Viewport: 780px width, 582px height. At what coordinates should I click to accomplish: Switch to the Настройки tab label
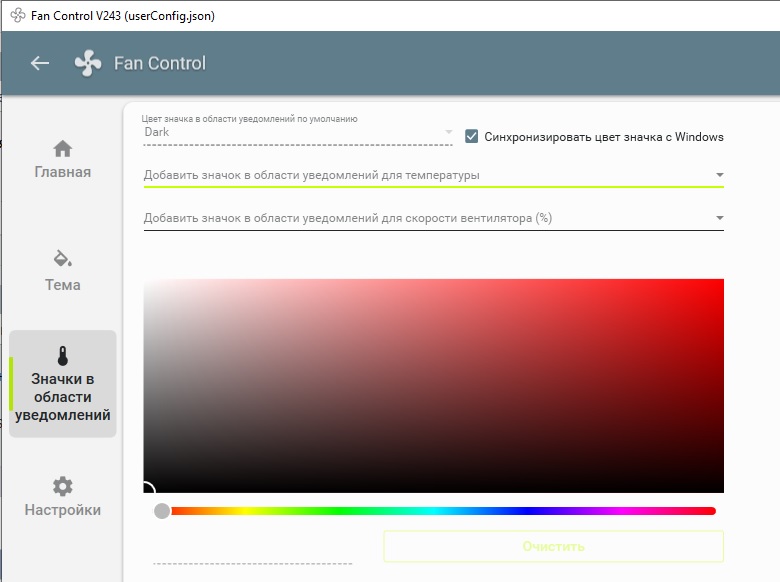point(63,510)
